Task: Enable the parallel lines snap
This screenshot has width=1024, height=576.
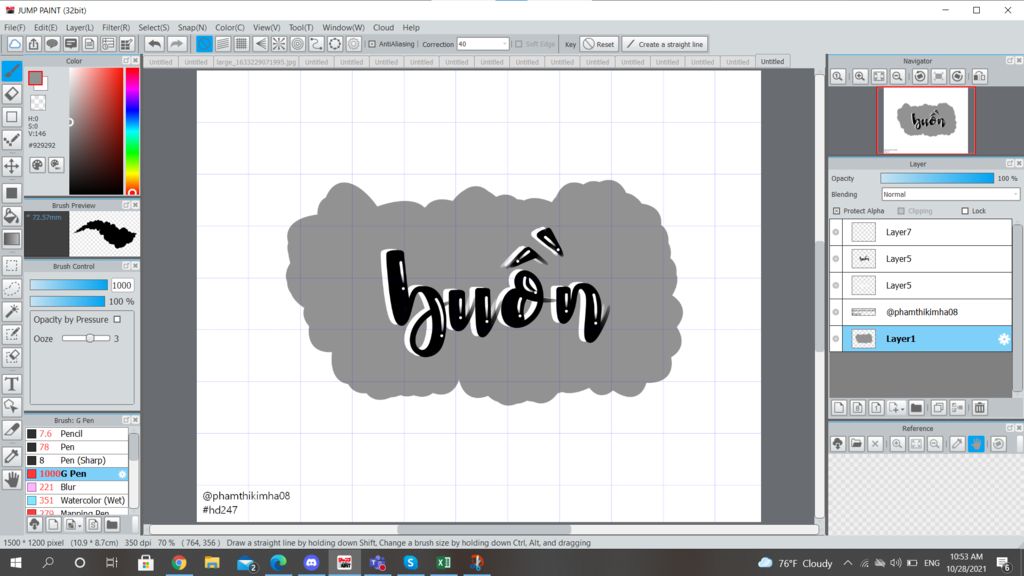Action: click(223, 44)
